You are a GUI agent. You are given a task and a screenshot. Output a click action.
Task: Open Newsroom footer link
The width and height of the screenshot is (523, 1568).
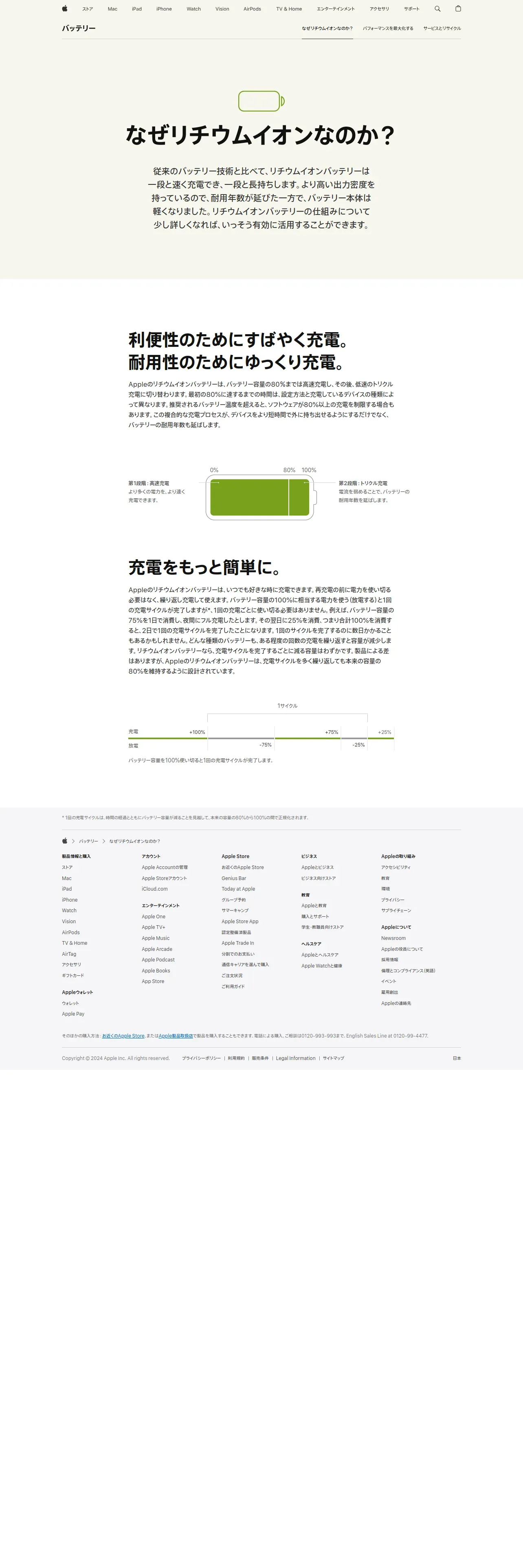pos(393,938)
